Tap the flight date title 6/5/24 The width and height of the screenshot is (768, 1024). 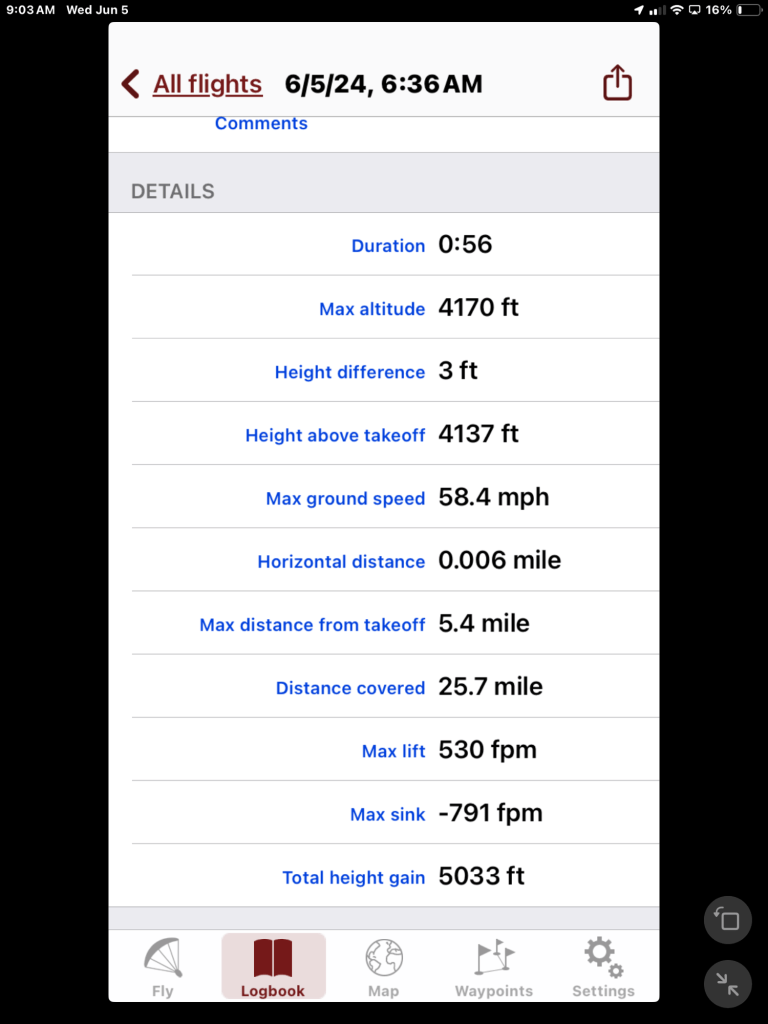383,84
